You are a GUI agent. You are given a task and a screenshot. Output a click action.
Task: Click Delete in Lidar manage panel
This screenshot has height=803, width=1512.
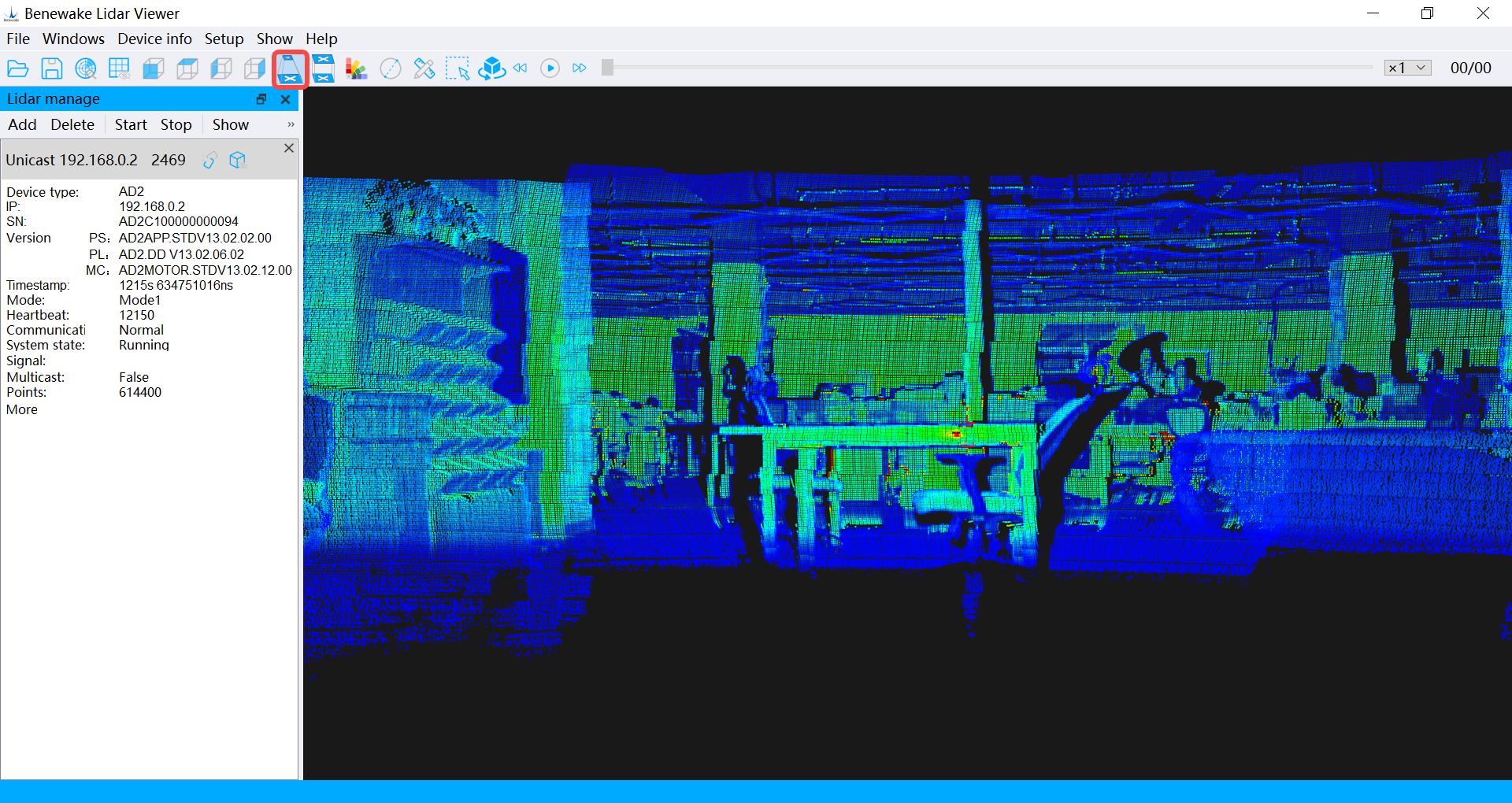(72, 124)
